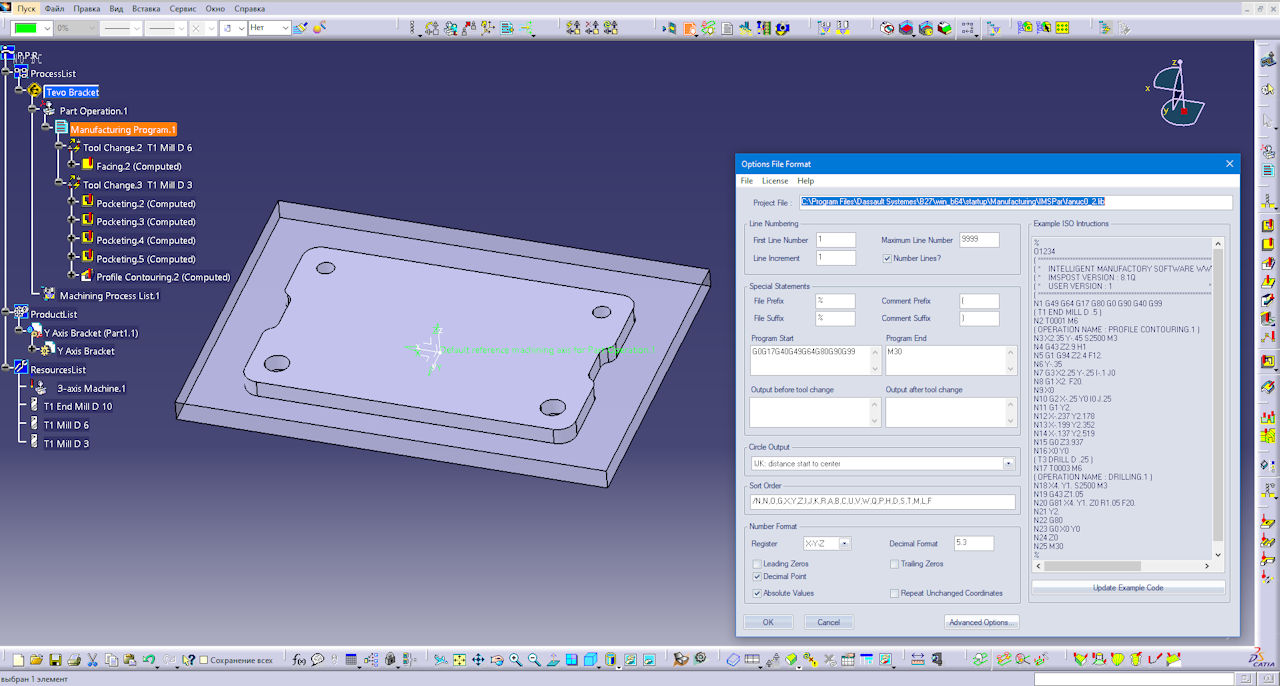Click the Normal View icon
Image resolution: width=1280 pixels, height=686 pixels.
pyautogui.click(x=553, y=660)
